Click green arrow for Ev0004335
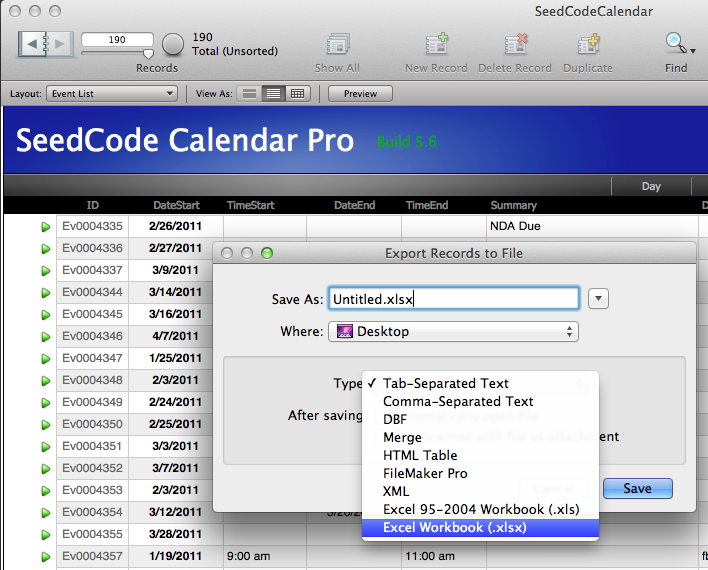The width and height of the screenshot is (708, 570). tap(46, 227)
